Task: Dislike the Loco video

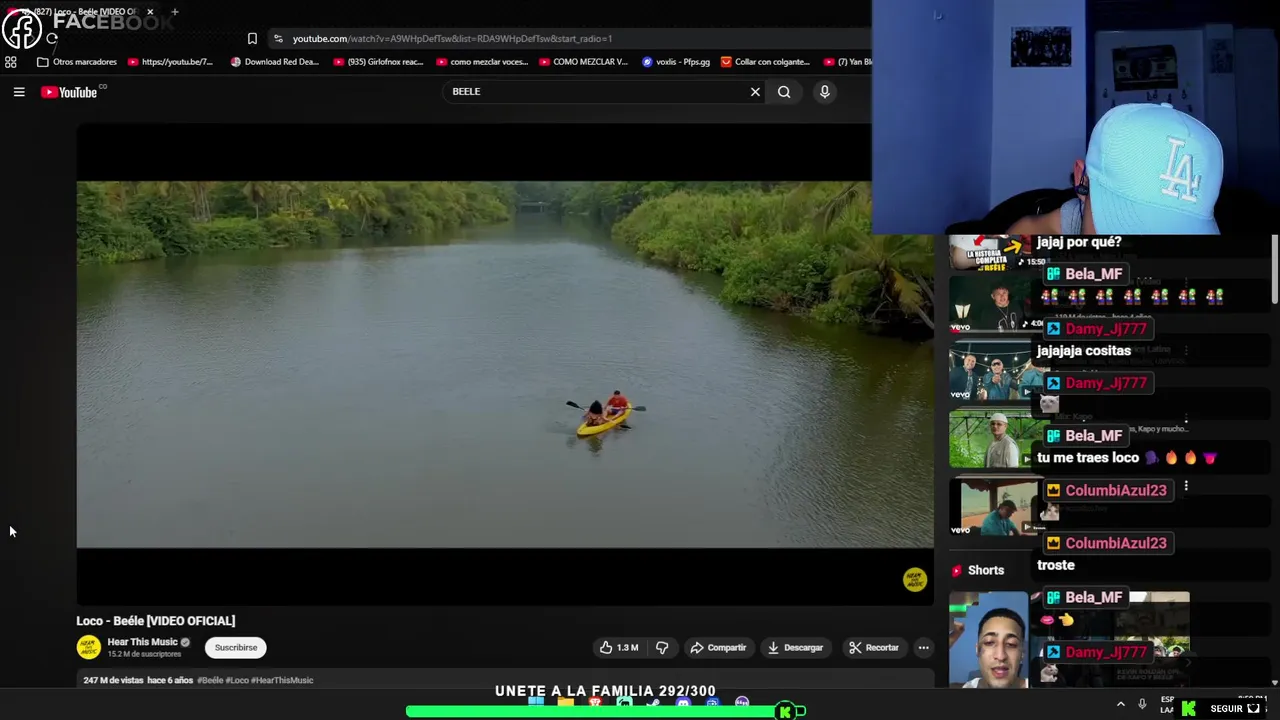Action: tap(662, 648)
